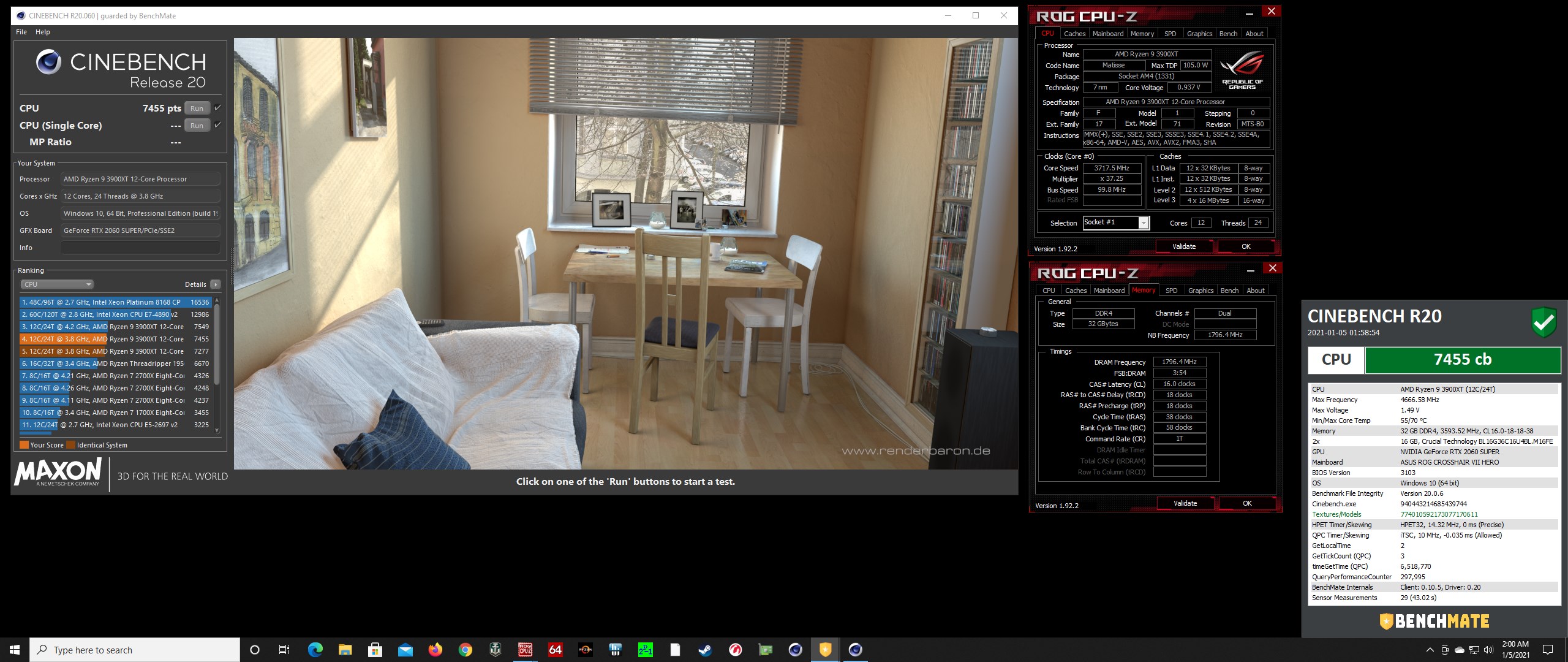Toggle the checkmark beside CPU Run button
Screen dimensions: 1568x662
click(217, 108)
